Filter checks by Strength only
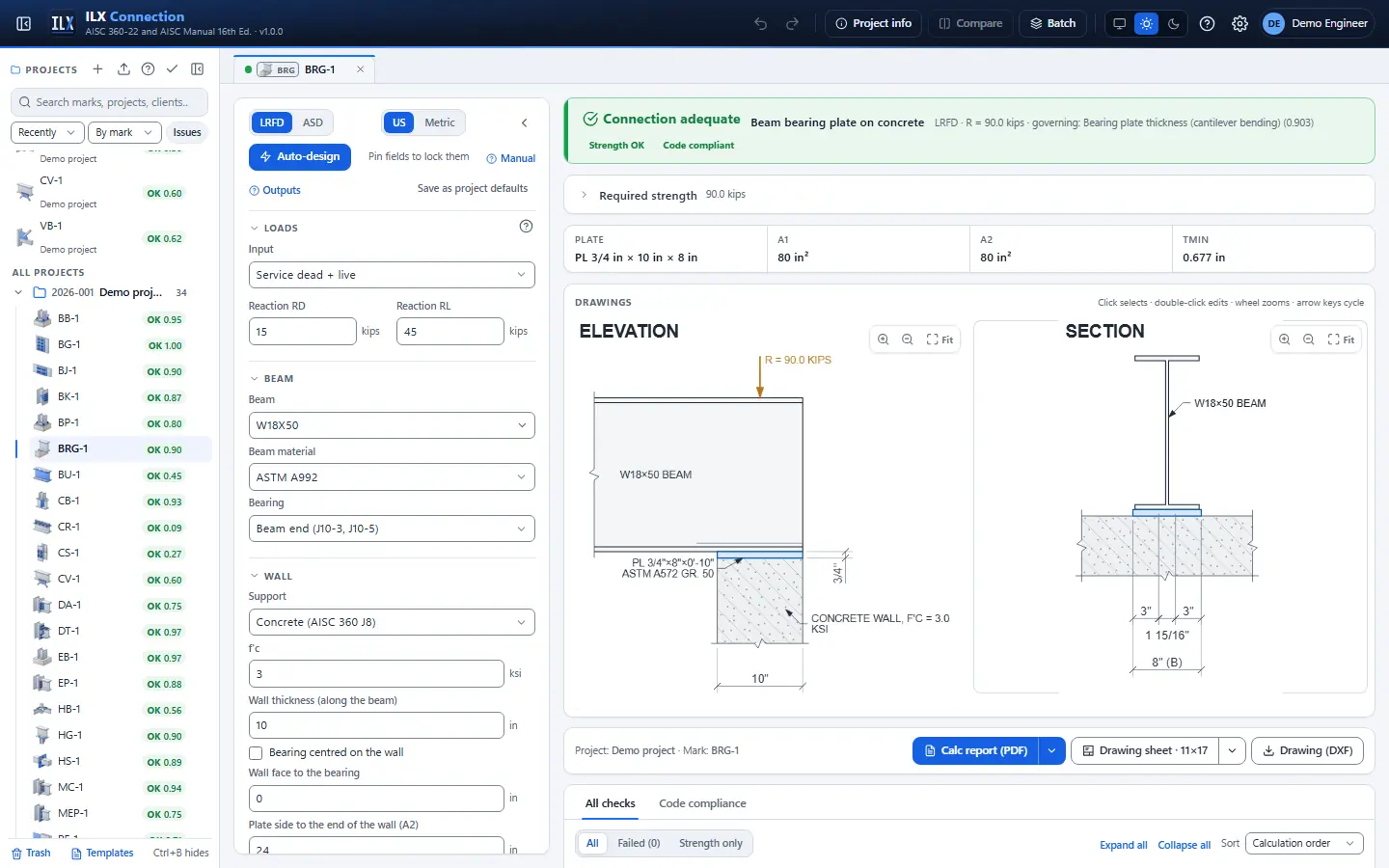Image resolution: width=1389 pixels, height=868 pixels. (x=711, y=843)
